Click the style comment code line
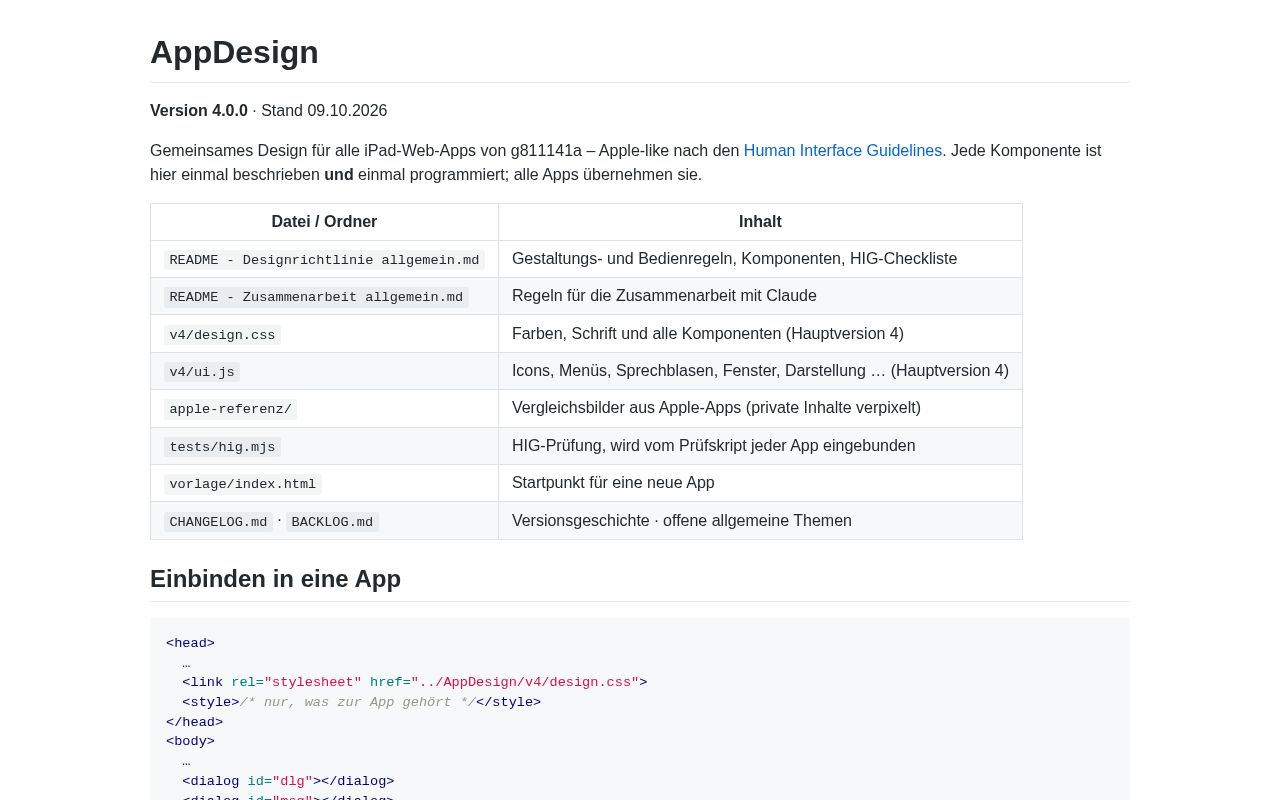The height and width of the screenshot is (800, 1280). [x=361, y=703]
